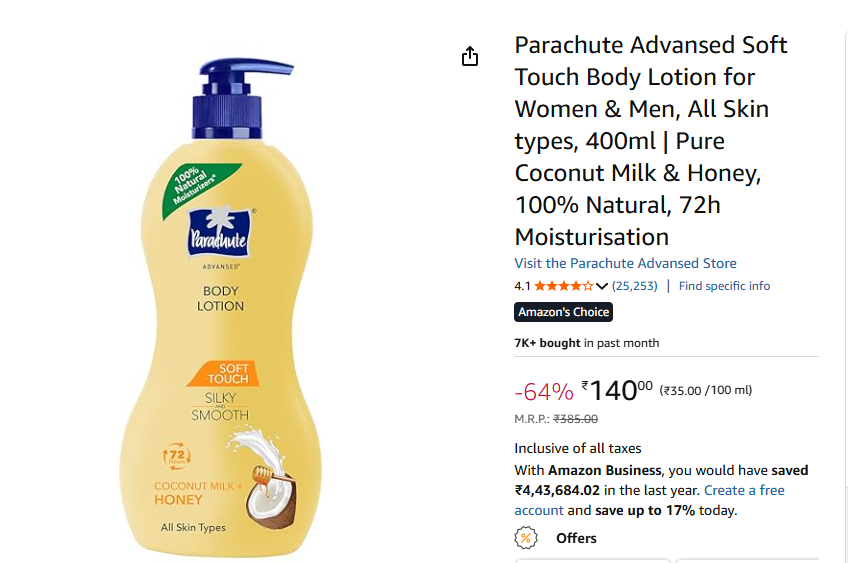Screen dimensions: 848x563
Task: Click the Amazon's Choice badge
Action: 563,312
